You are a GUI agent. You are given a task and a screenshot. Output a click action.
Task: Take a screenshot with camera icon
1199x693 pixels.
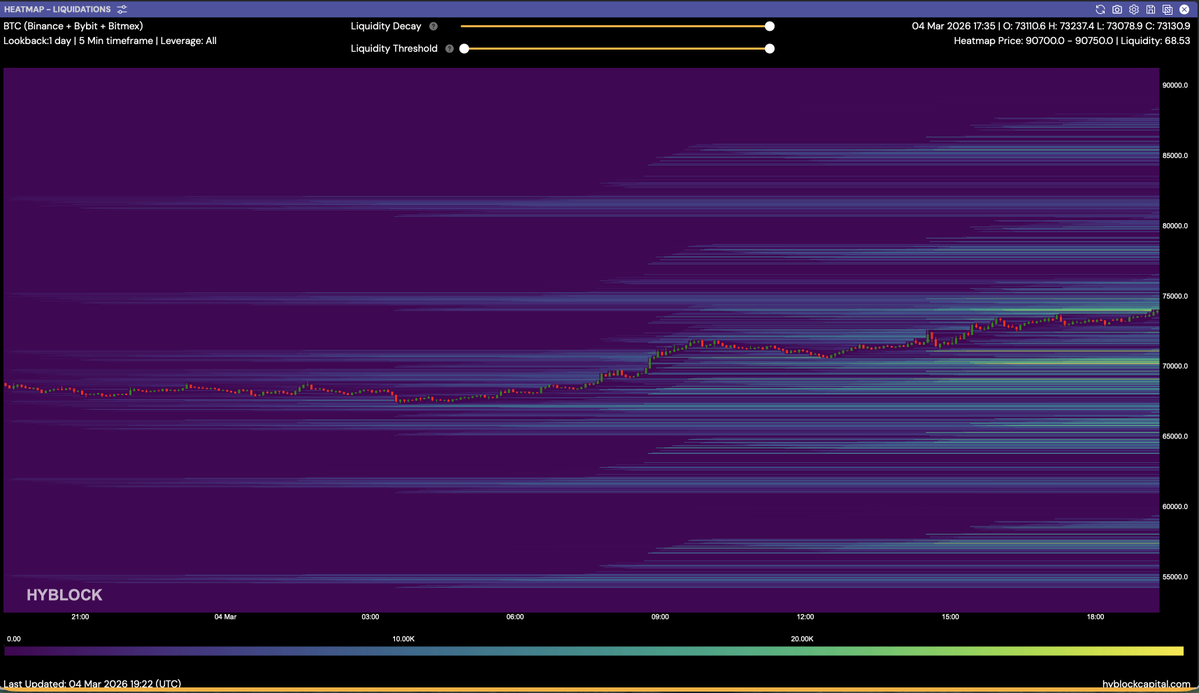1117,9
